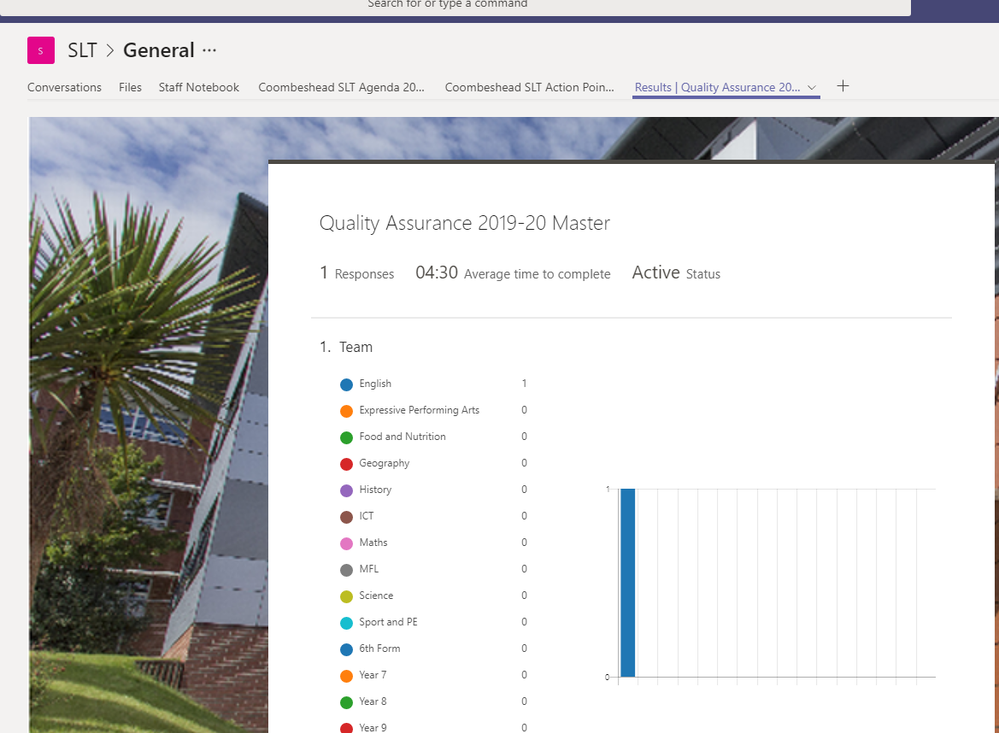Click the 'Year 7' legend label

tap(373, 674)
